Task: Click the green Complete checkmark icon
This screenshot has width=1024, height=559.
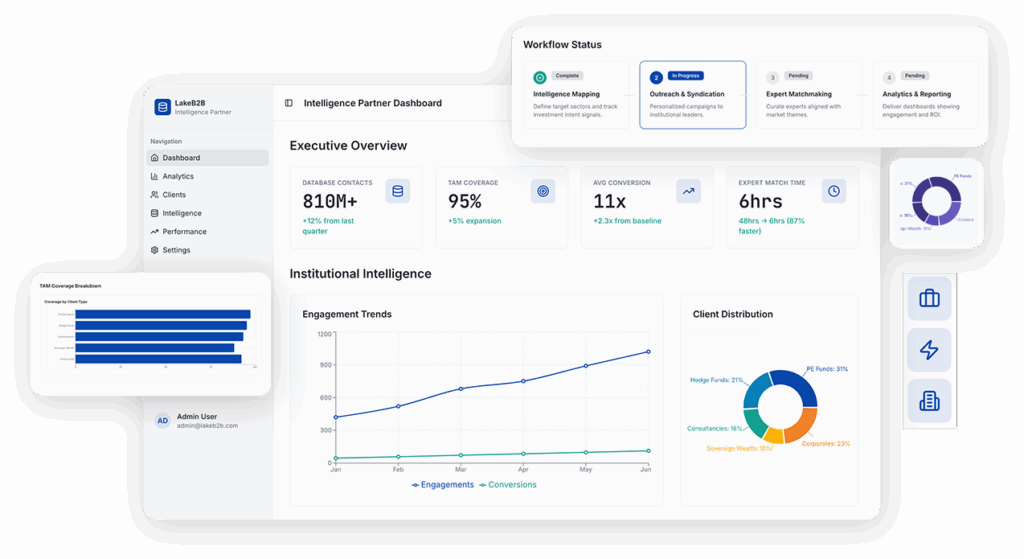Action: click(540, 77)
